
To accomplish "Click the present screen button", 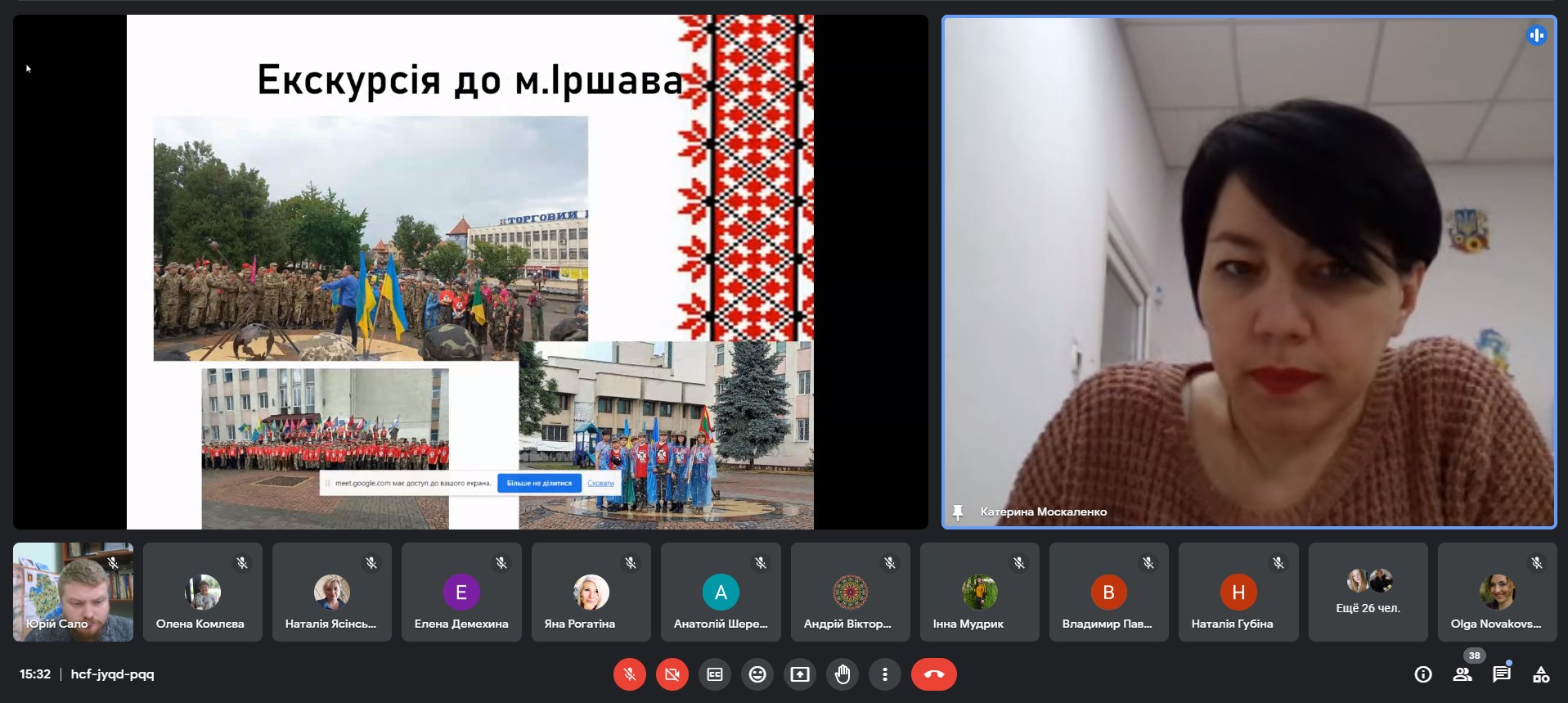I will [800, 674].
